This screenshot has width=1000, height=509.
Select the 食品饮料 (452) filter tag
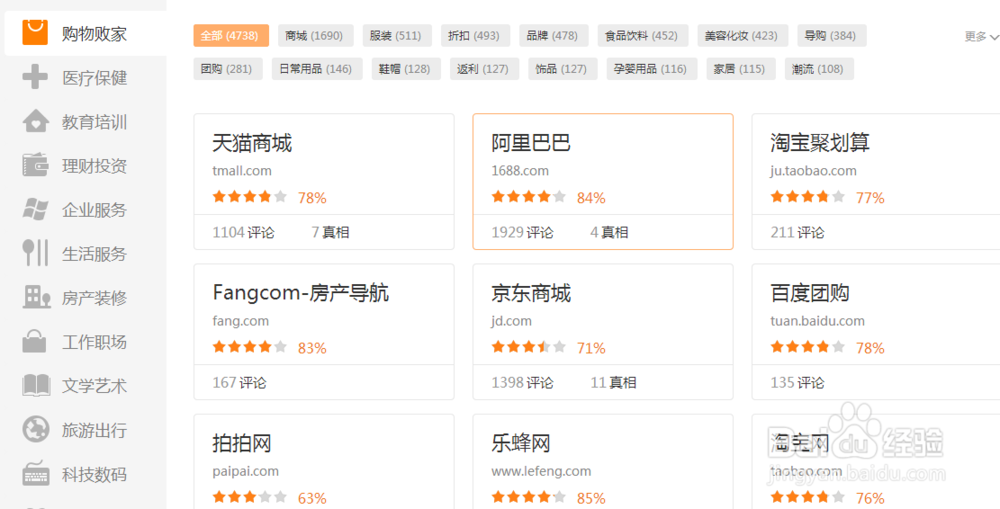[x=643, y=36]
